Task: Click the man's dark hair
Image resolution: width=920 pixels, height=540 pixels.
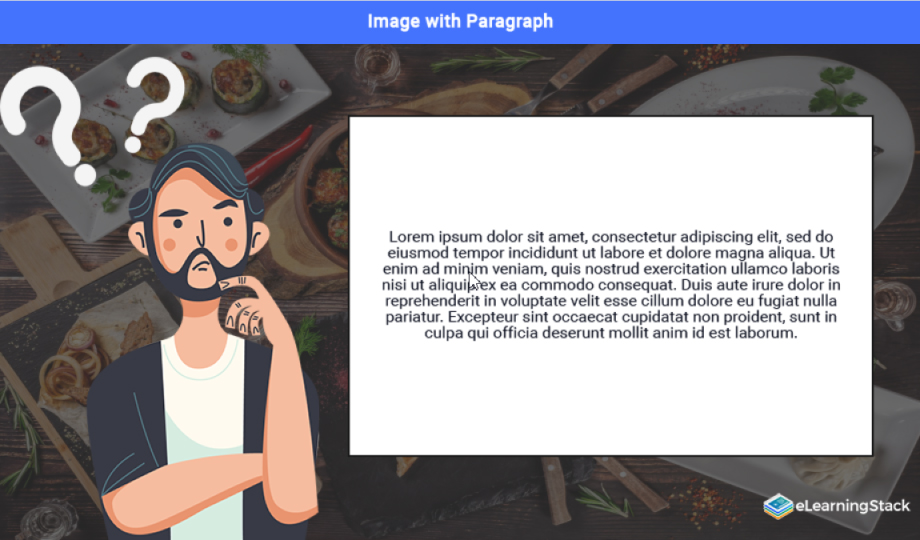Action: pyautogui.click(x=197, y=176)
